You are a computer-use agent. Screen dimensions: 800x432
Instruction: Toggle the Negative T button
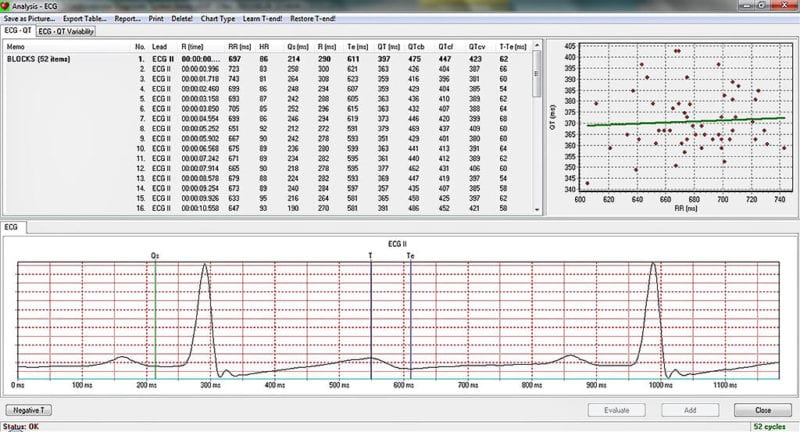[29, 410]
